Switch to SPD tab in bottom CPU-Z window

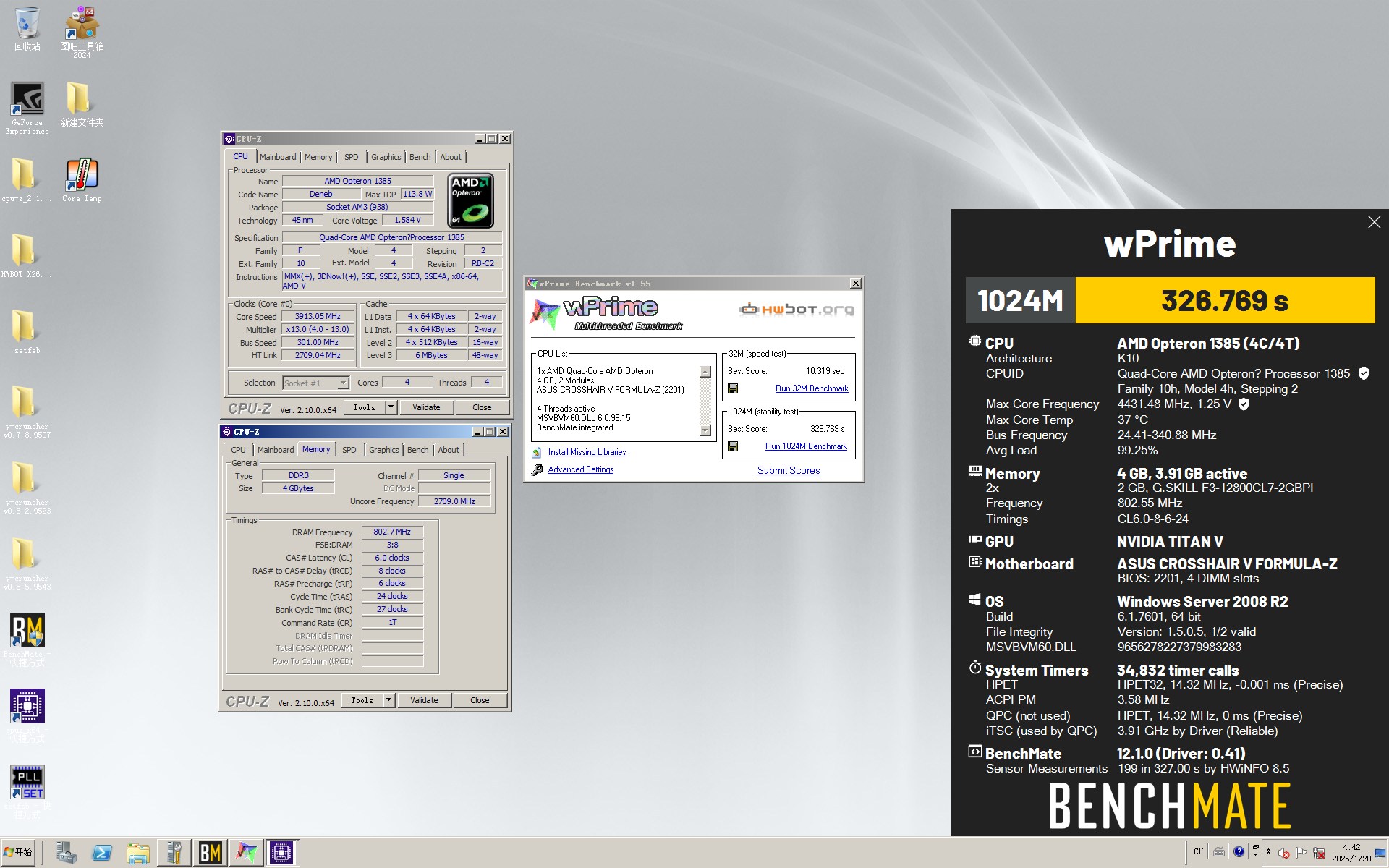[x=349, y=450]
